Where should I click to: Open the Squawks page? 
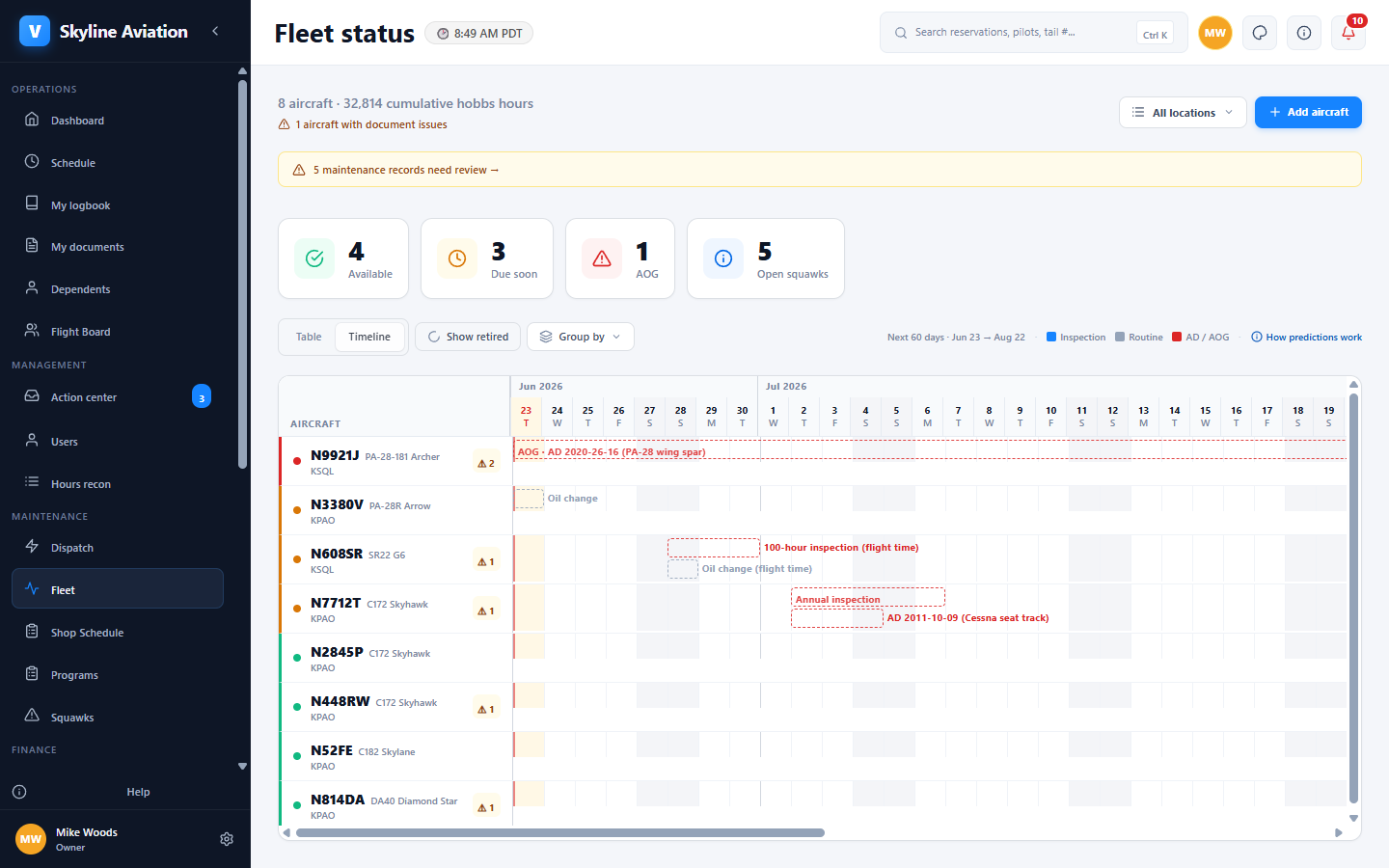coord(118,718)
